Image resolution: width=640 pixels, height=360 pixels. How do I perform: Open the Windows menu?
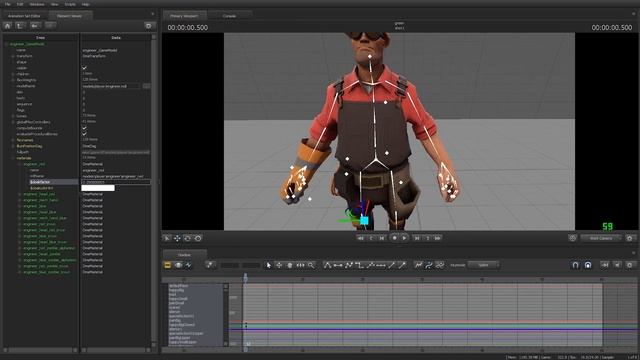pyautogui.click(x=37, y=4)
